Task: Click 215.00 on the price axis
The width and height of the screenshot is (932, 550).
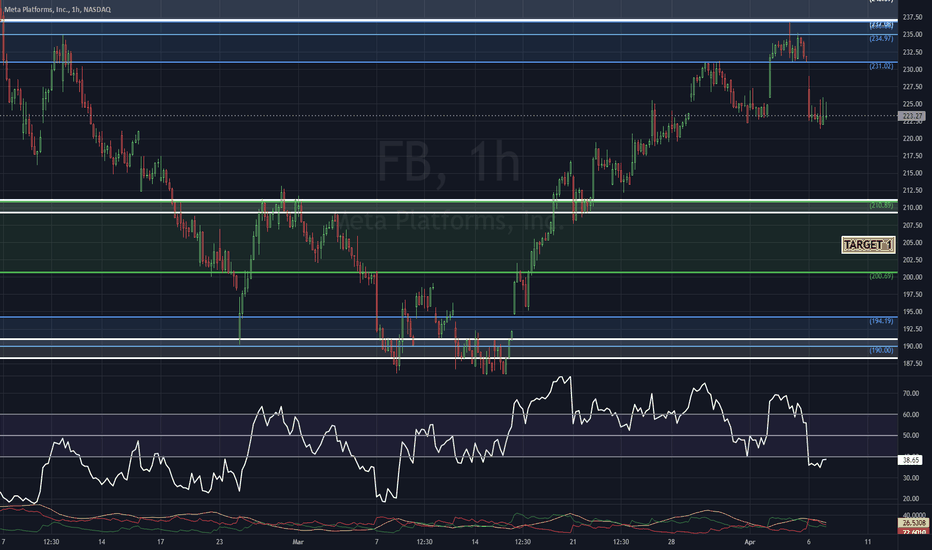Action: pos(912,173)
